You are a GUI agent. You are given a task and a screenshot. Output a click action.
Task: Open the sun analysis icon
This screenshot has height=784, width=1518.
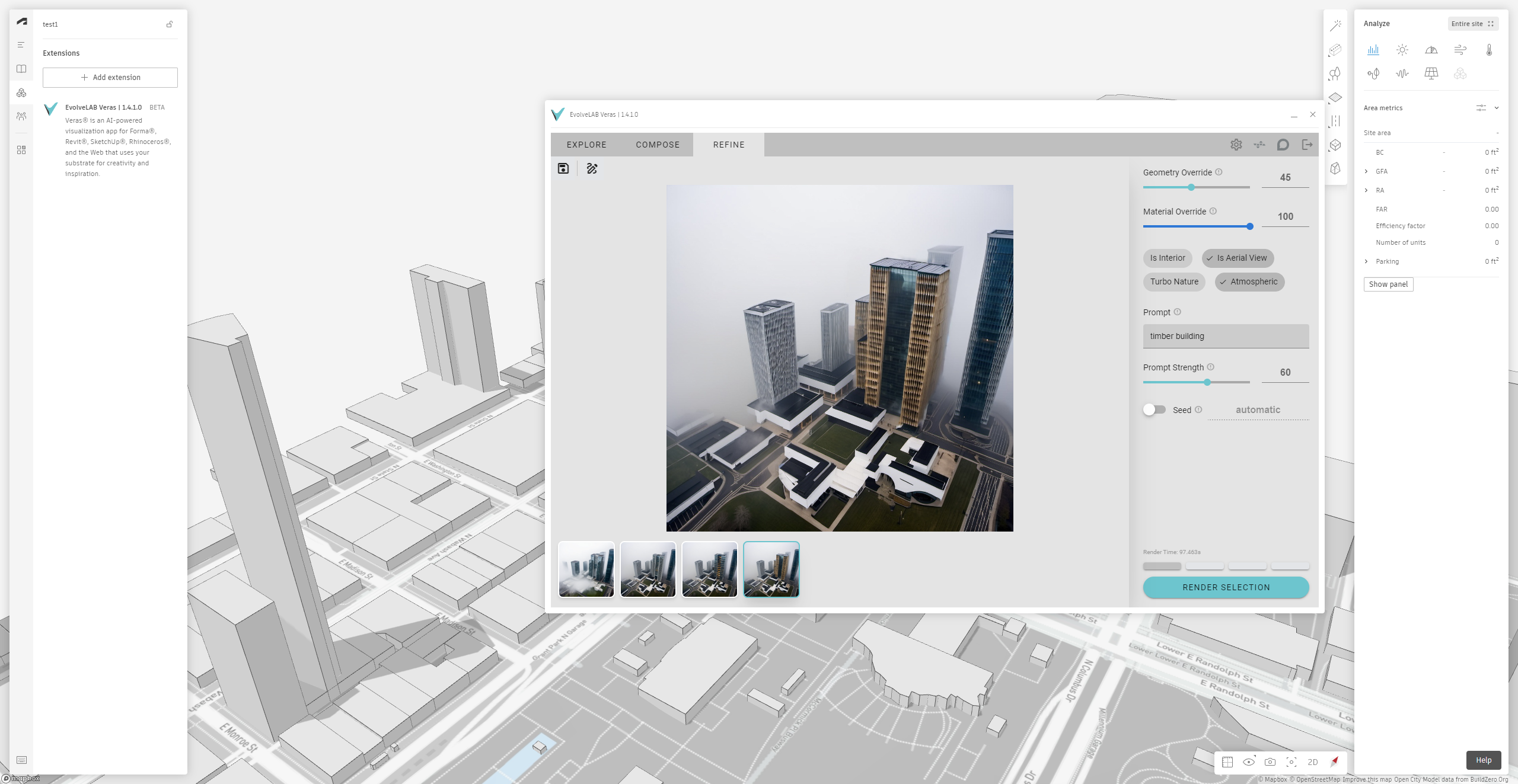coord(1402,50)
